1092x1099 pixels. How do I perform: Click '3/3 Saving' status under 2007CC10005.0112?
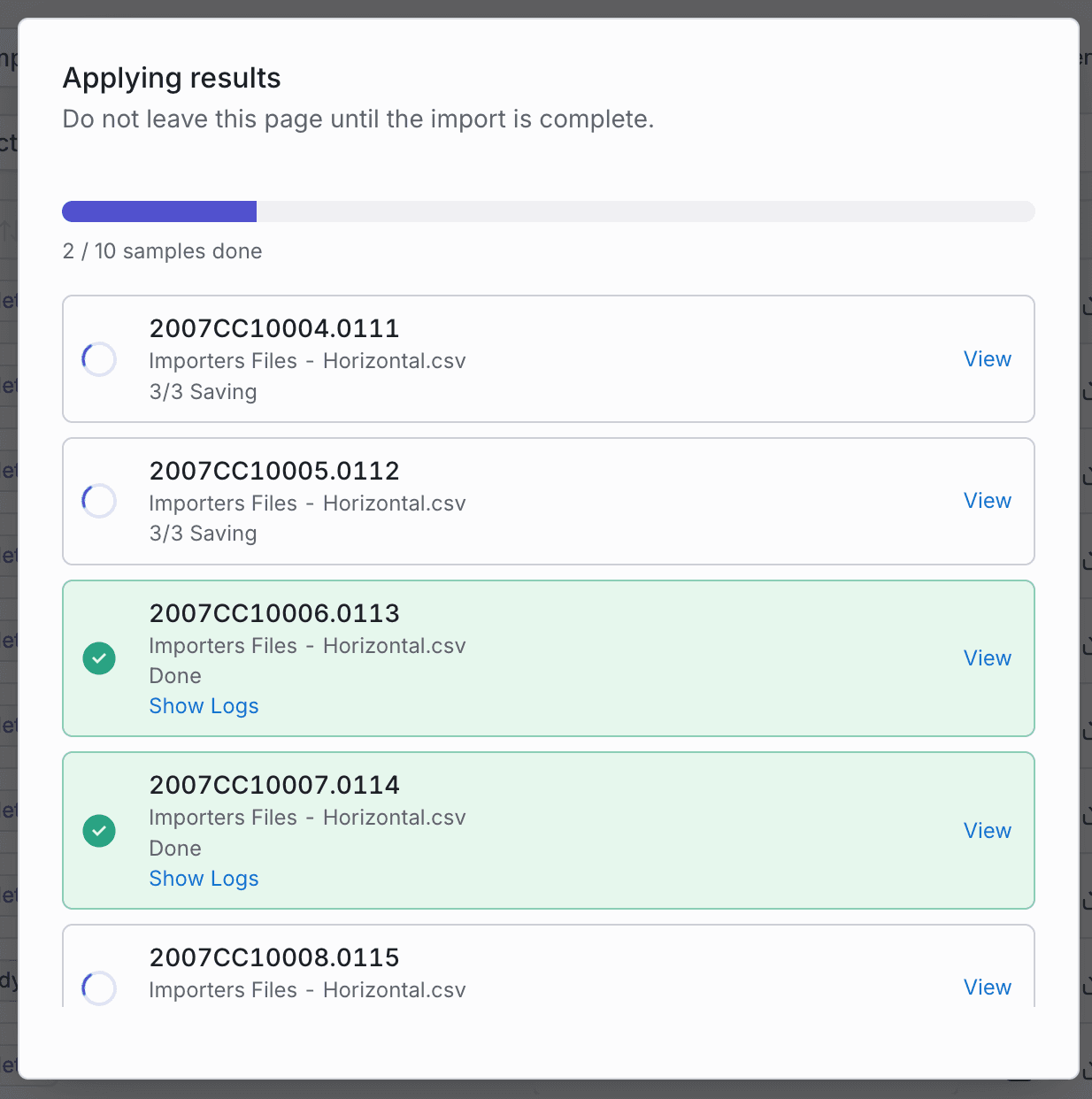pyautogui.click(x=203, y=534)
